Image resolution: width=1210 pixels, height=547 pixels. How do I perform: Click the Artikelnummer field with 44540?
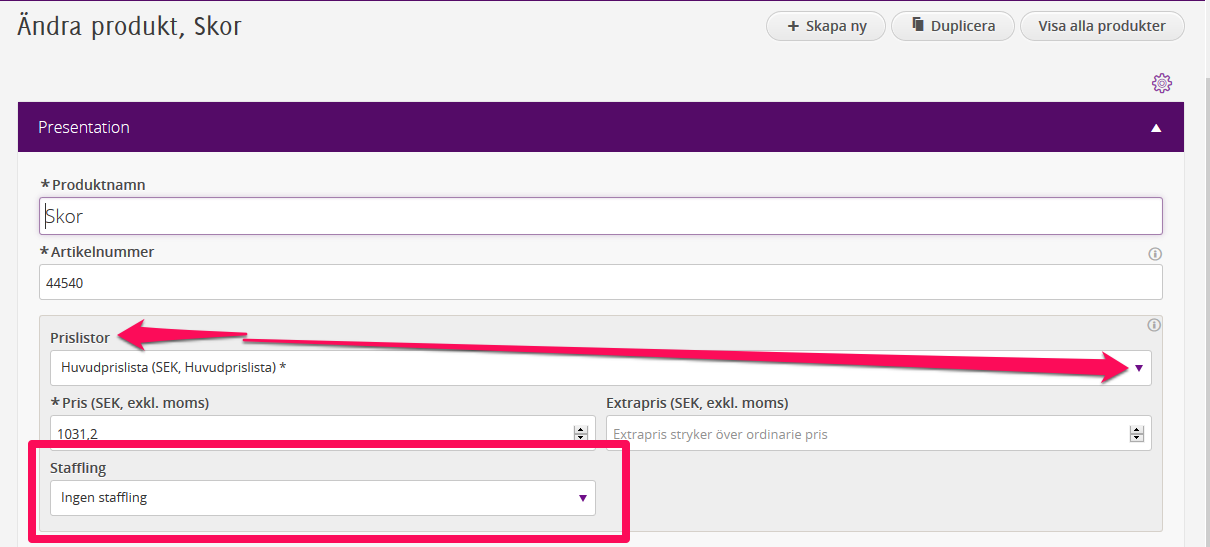(x=600, y=283)
